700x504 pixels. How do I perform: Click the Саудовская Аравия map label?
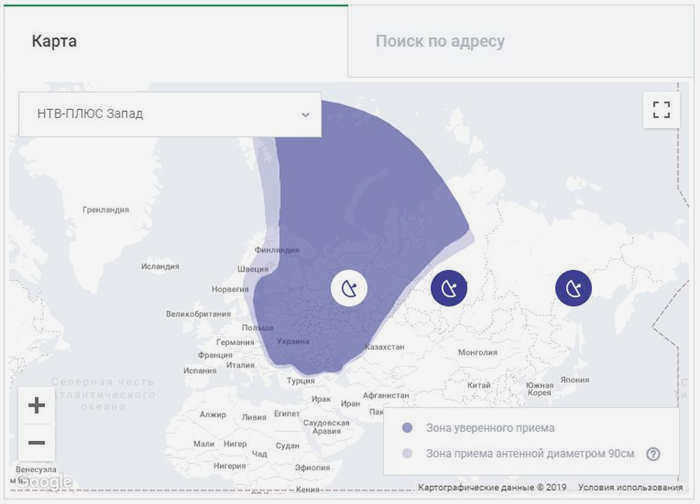pos(326,426)
